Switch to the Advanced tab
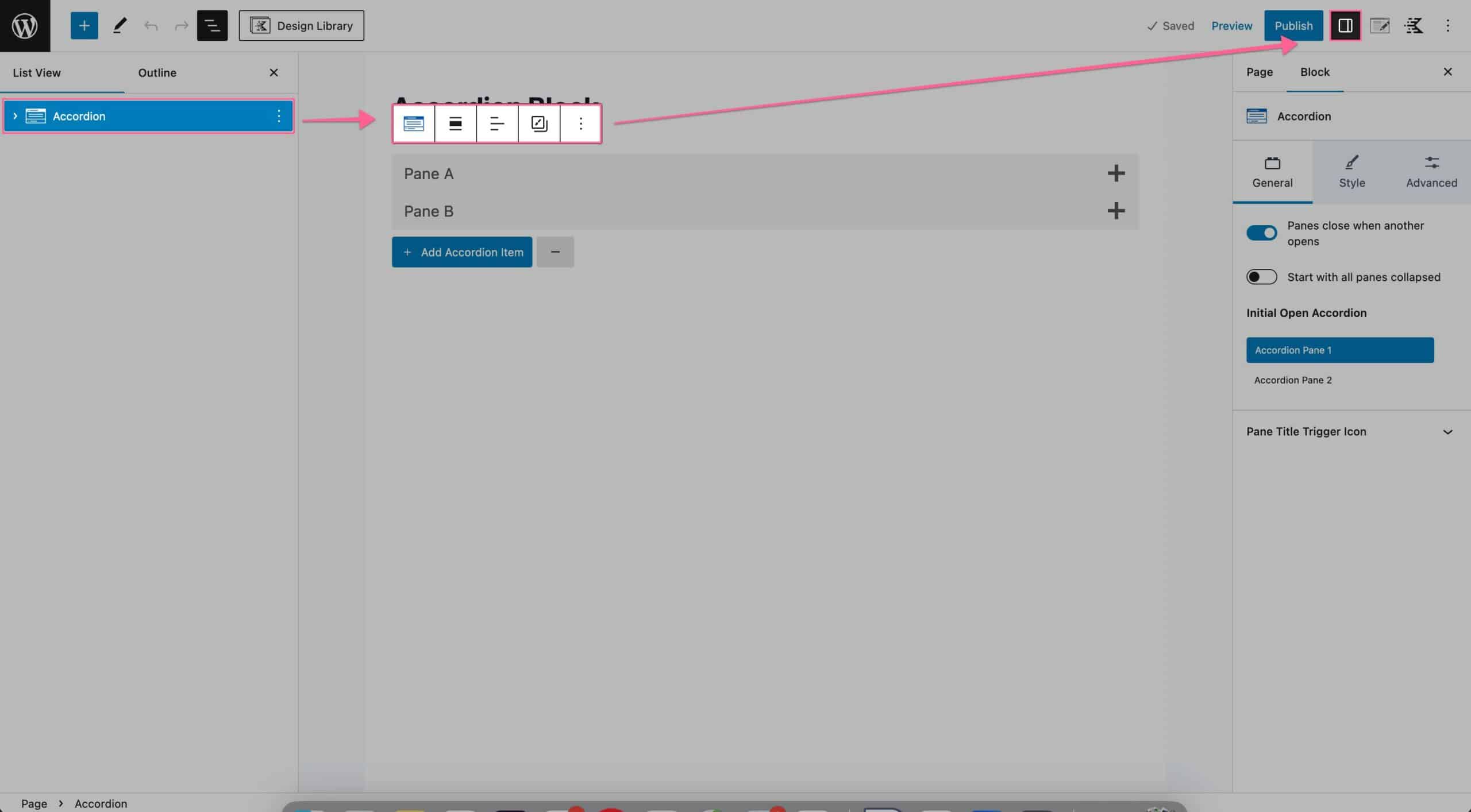 (1432, 171)
